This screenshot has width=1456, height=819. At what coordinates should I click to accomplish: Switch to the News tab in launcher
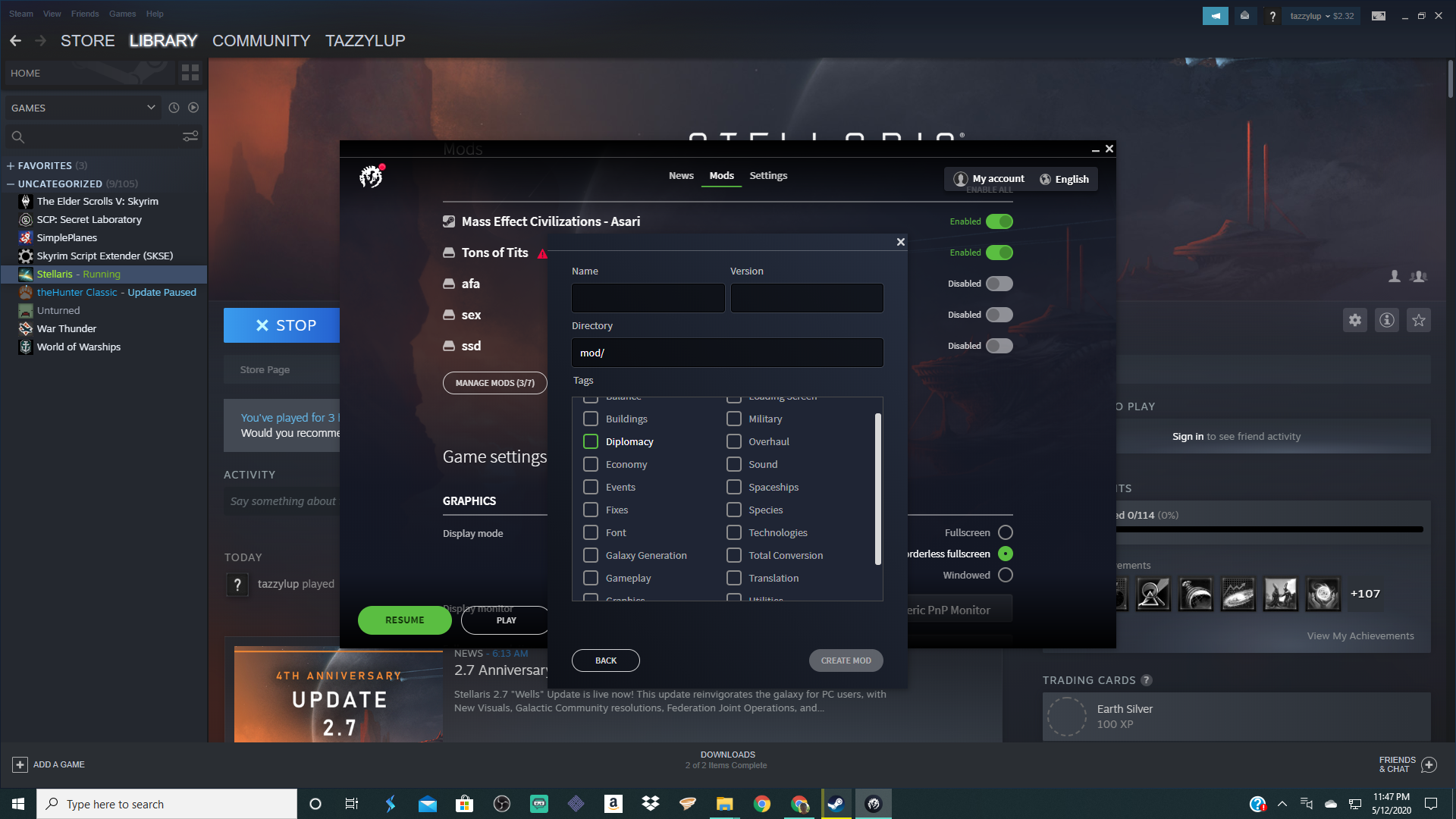coord(681,175)
